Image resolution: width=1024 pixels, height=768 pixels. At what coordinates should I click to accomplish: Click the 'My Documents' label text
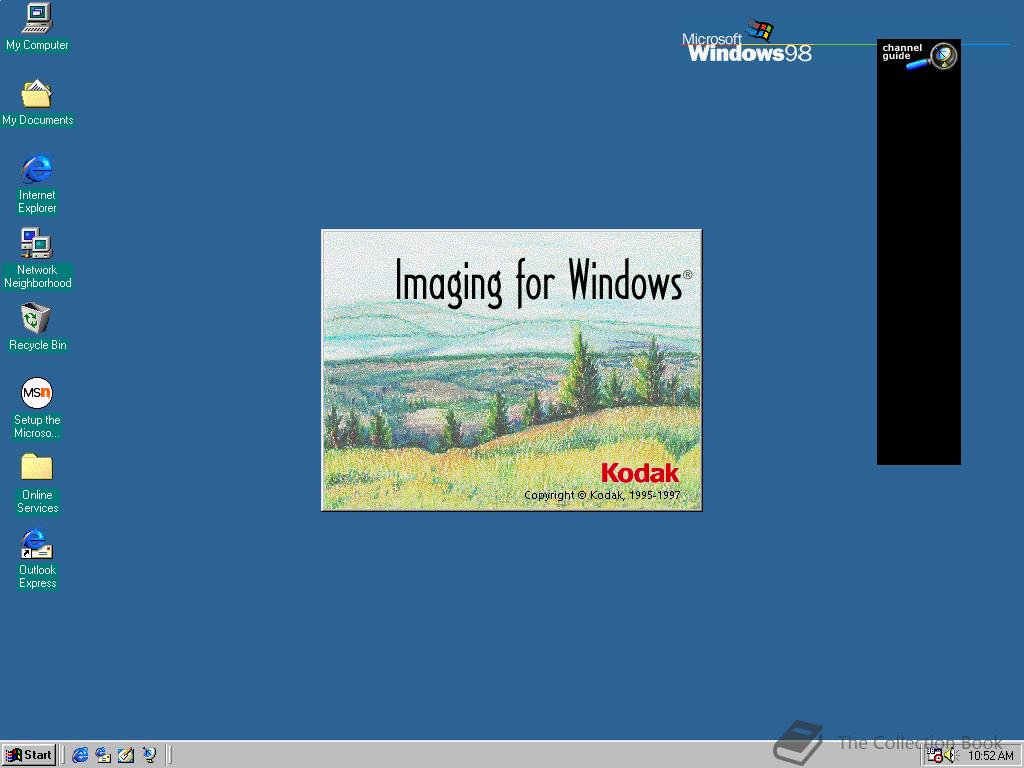(x=37, y=120)
